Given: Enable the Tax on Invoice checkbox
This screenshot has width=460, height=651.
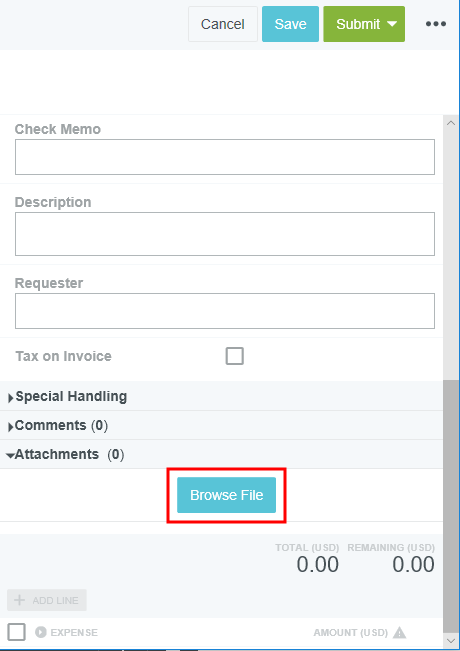Looking at the screenshot, I should [235, 356].
